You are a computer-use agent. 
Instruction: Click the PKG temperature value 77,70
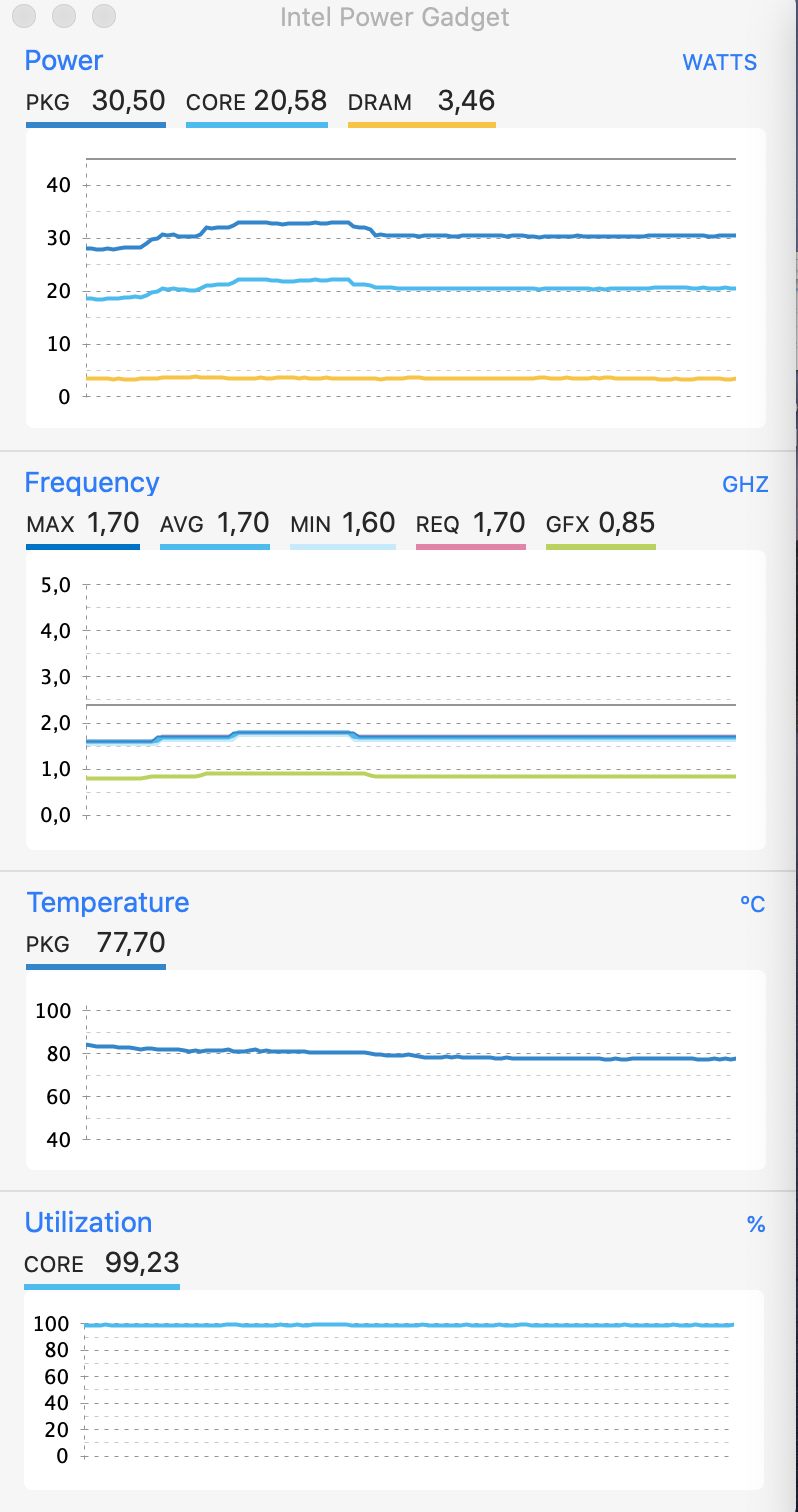(131, 943)
